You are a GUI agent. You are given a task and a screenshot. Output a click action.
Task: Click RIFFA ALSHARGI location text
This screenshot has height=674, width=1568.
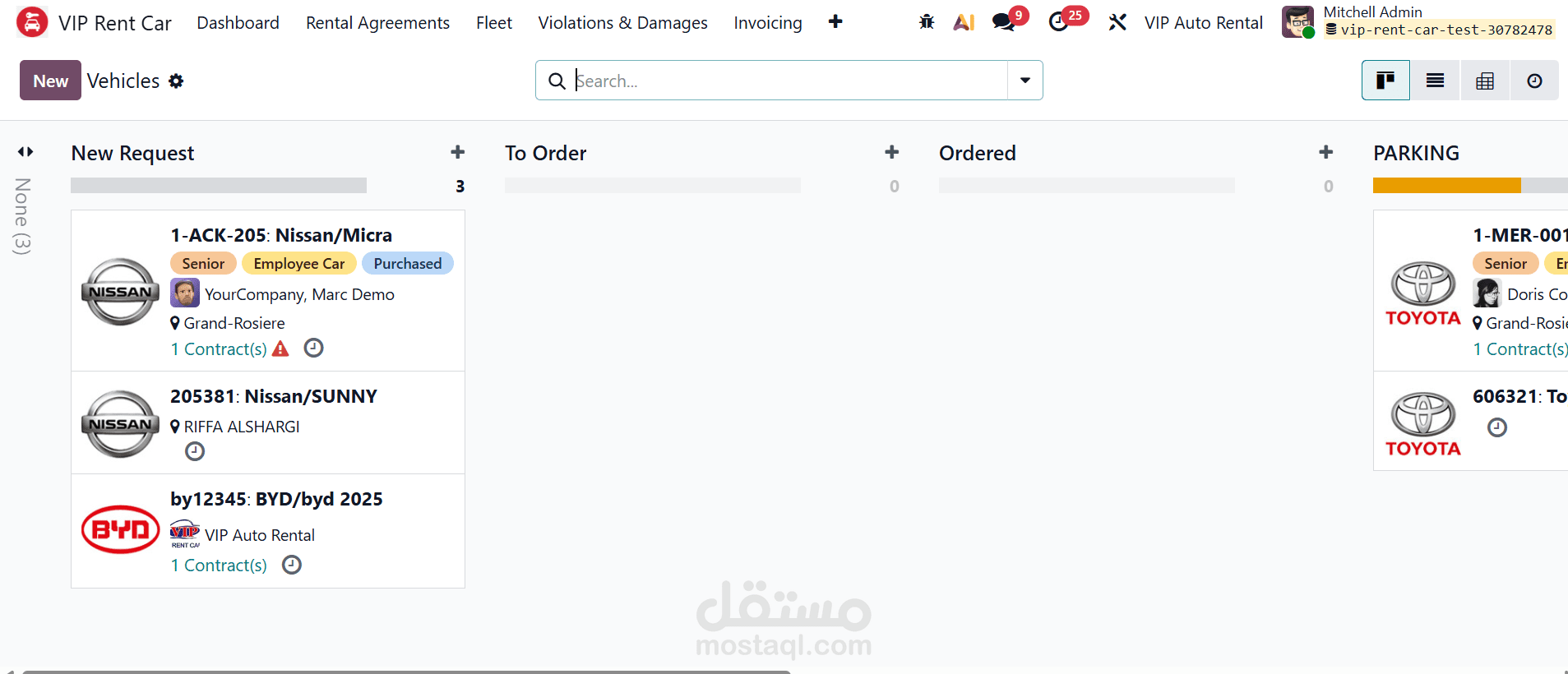pos(242,427)
